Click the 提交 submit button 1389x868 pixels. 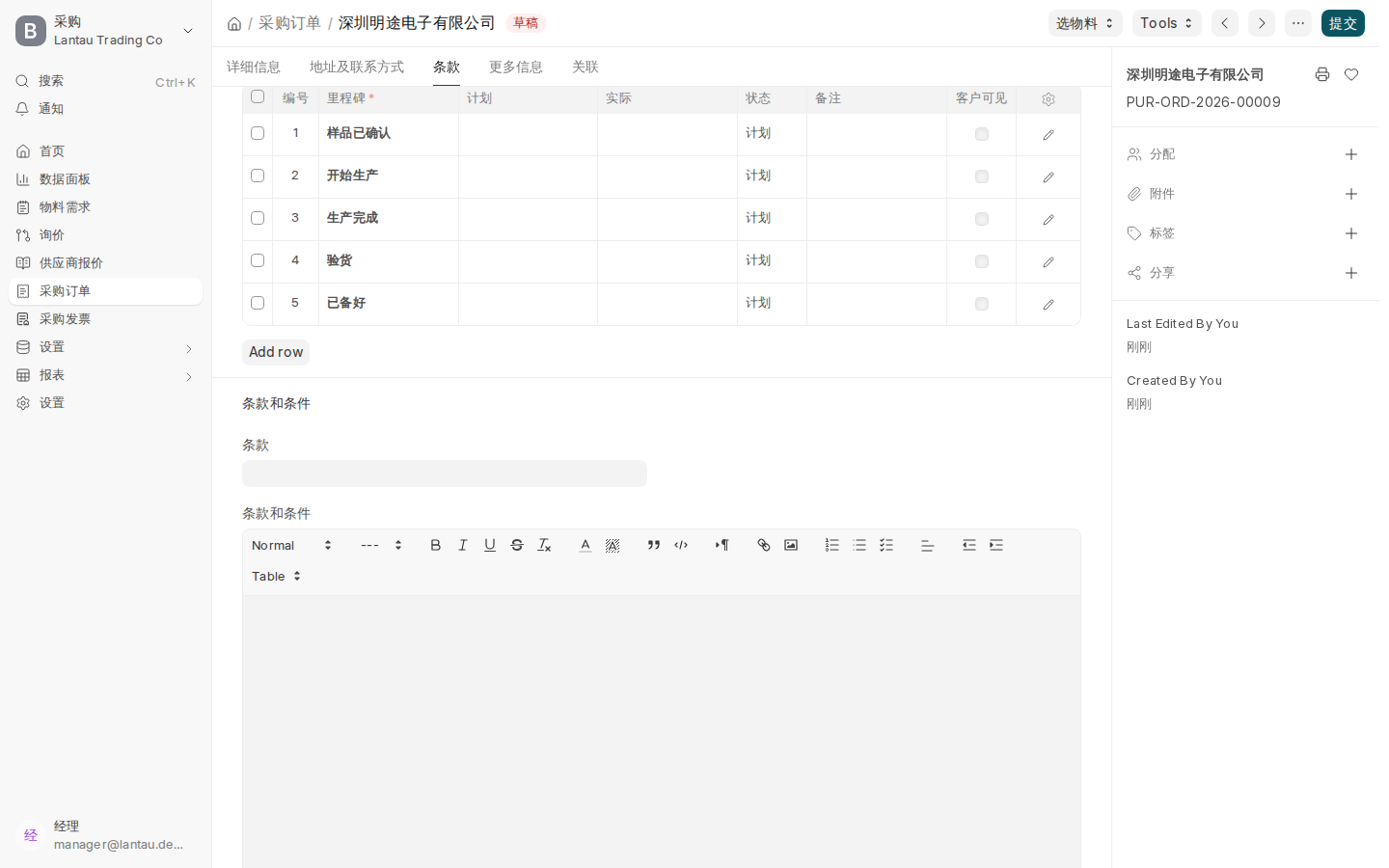1343,23
